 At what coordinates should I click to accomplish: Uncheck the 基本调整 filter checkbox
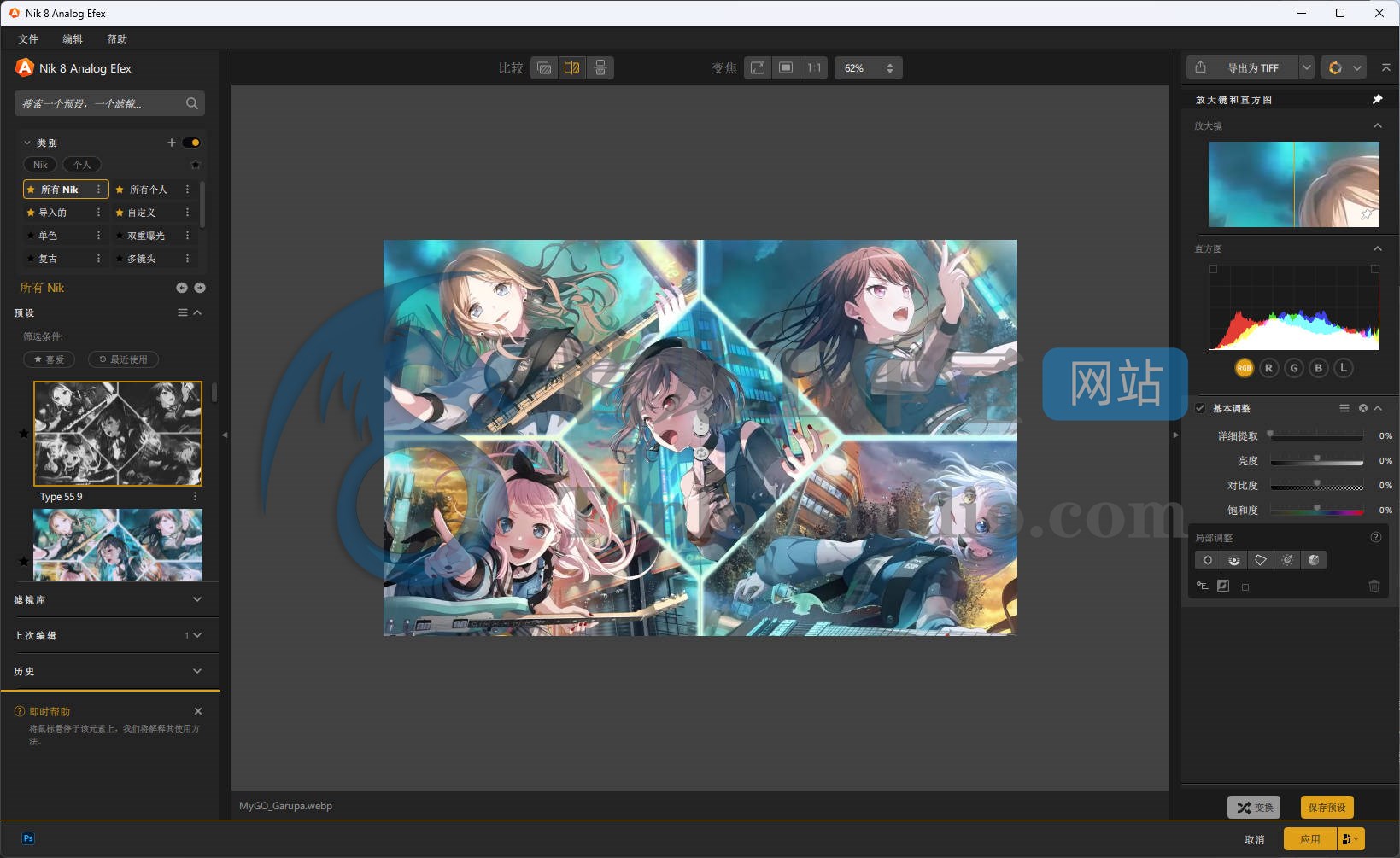click(x=1200, y=408)
